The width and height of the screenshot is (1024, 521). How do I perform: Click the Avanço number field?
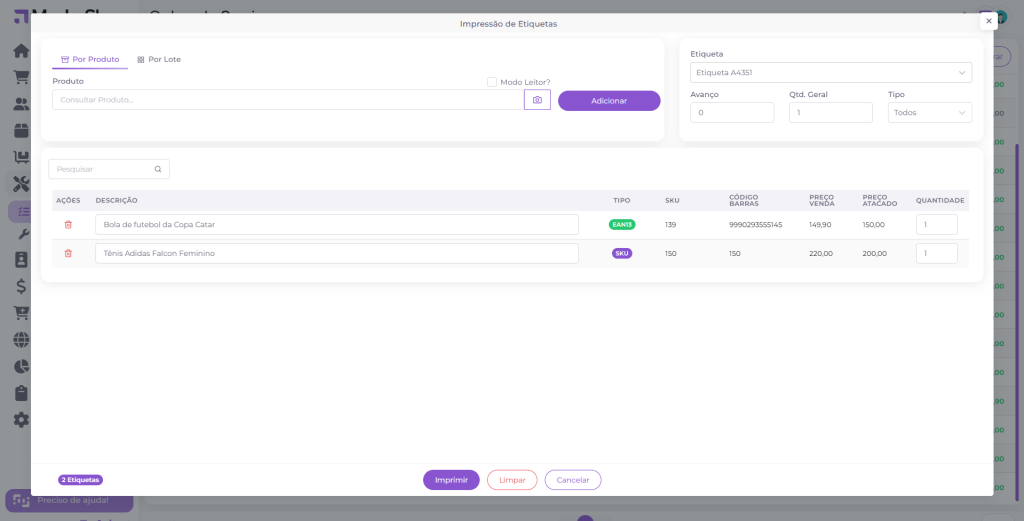point(731,113)
